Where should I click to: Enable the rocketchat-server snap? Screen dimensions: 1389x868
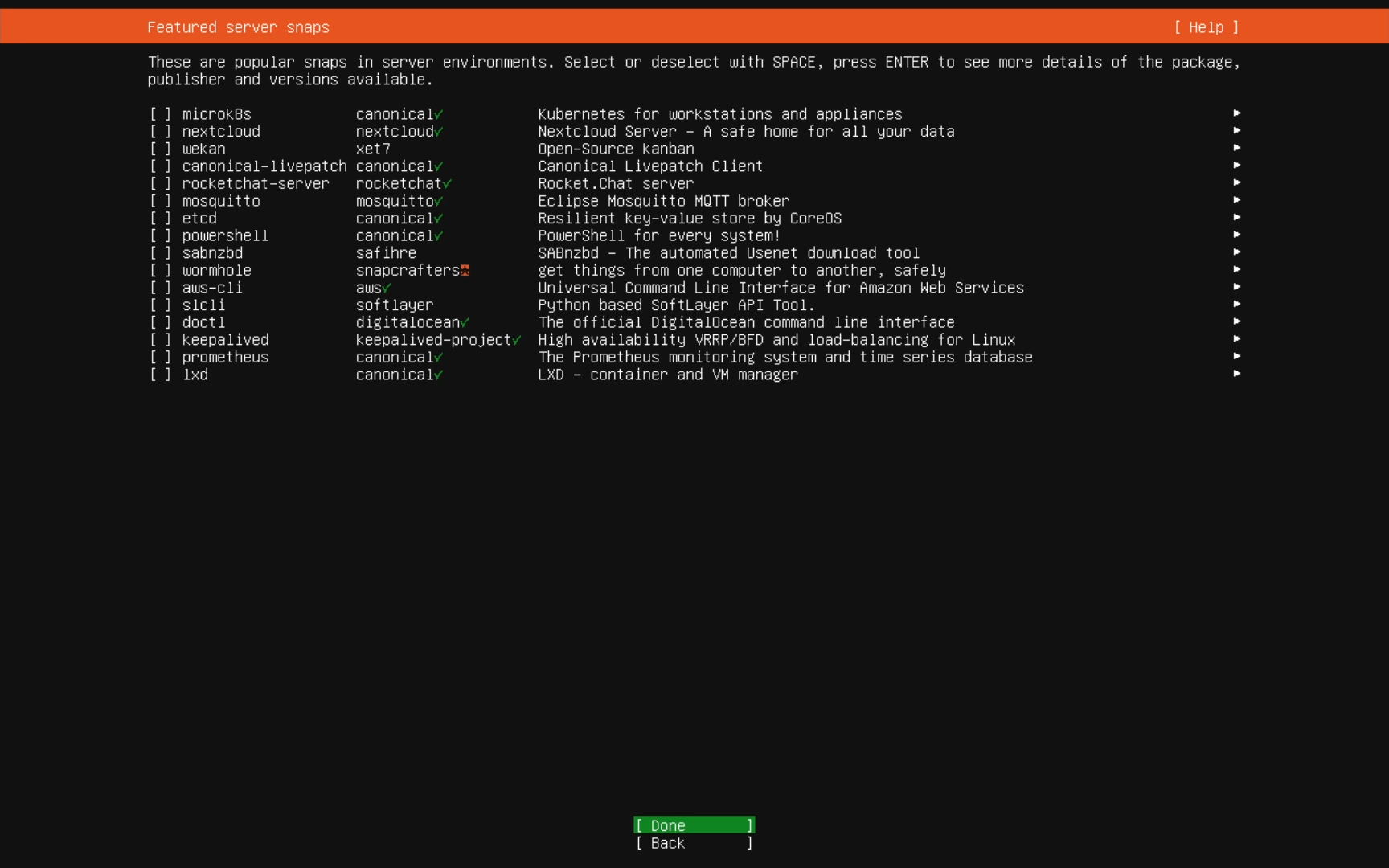click(160, 183)
